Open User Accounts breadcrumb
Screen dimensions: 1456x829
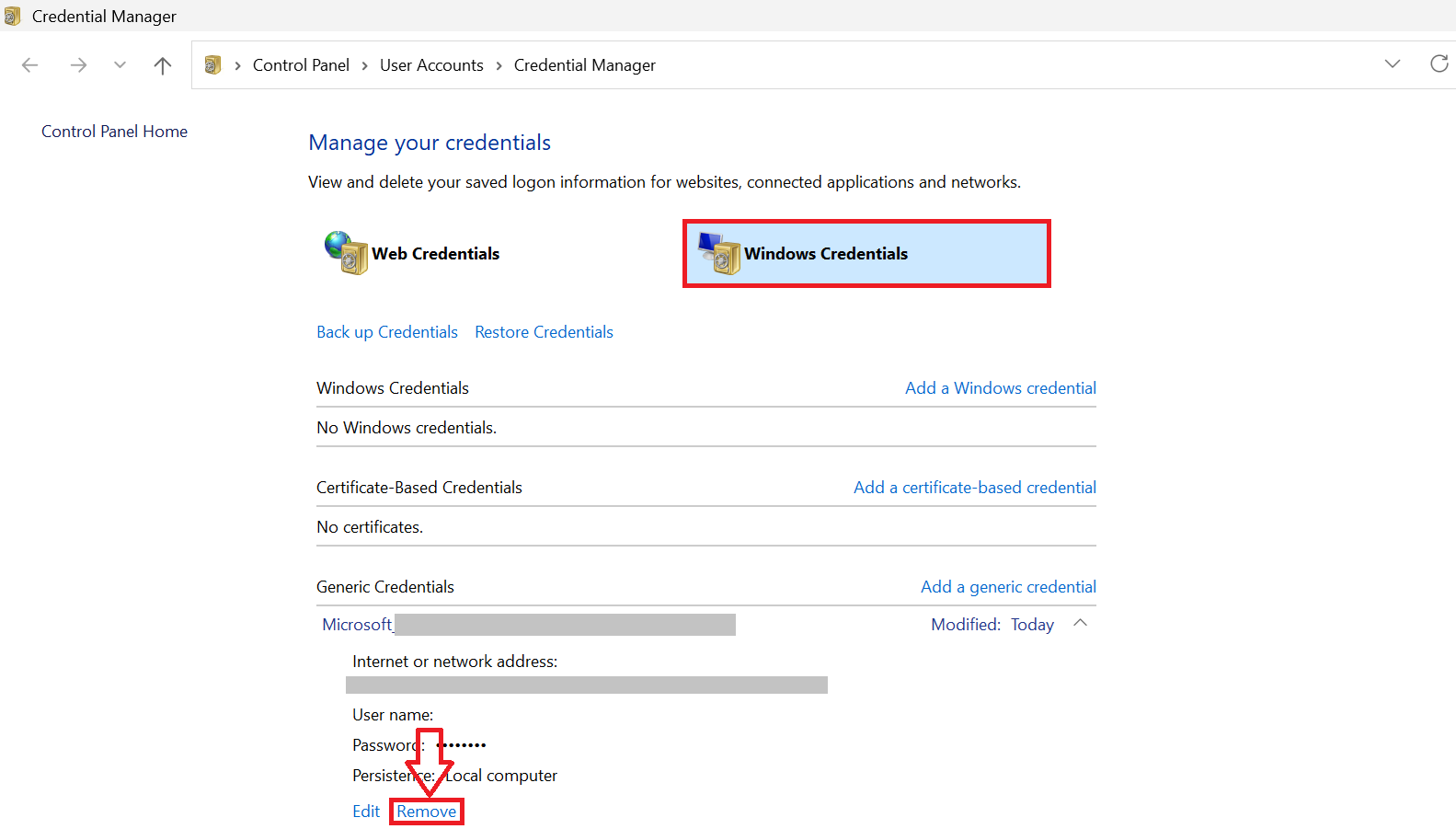coord(431,65)
